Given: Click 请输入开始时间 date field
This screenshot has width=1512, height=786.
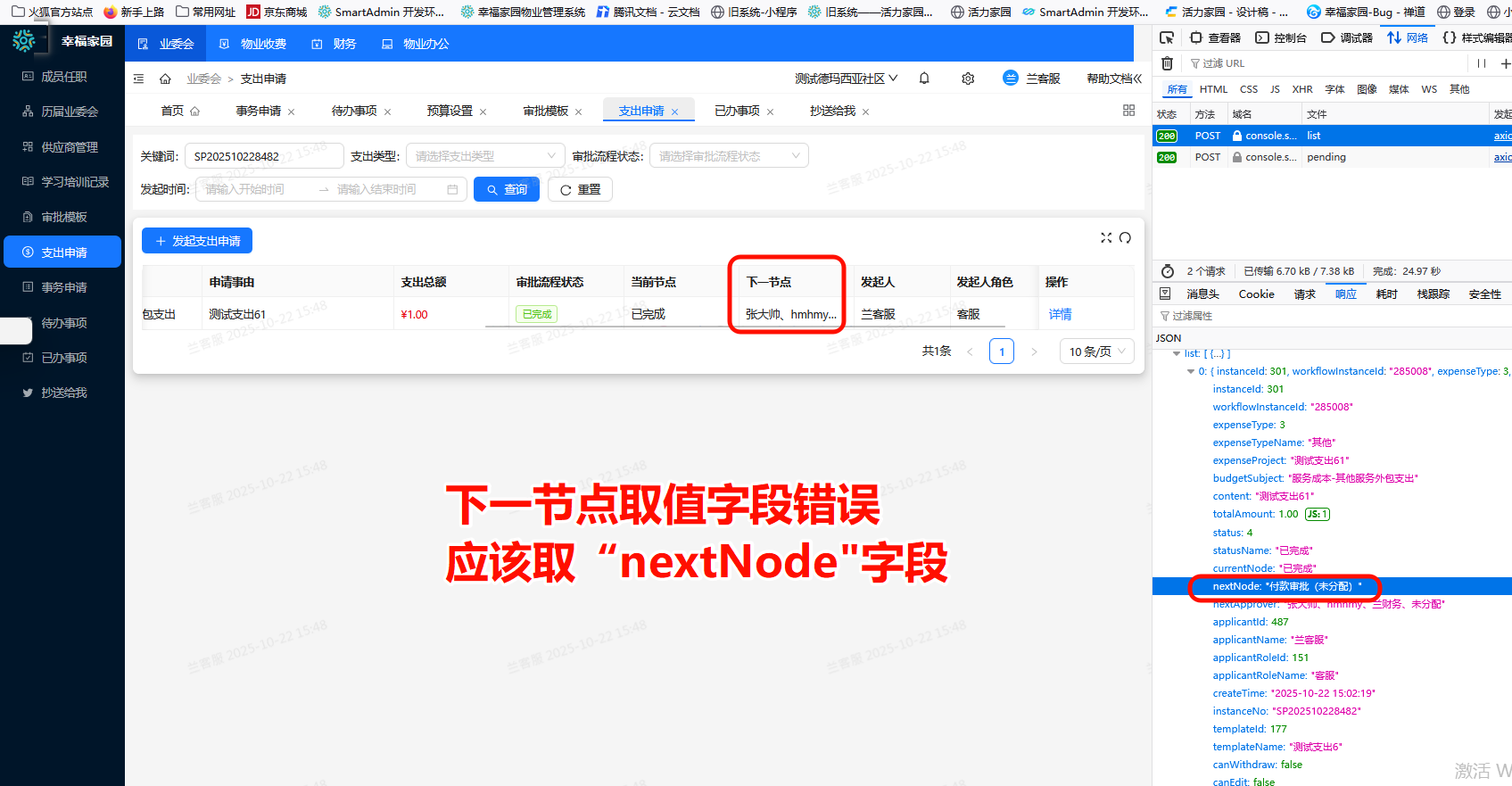Looking at the screenshot, I should (256, 190).
